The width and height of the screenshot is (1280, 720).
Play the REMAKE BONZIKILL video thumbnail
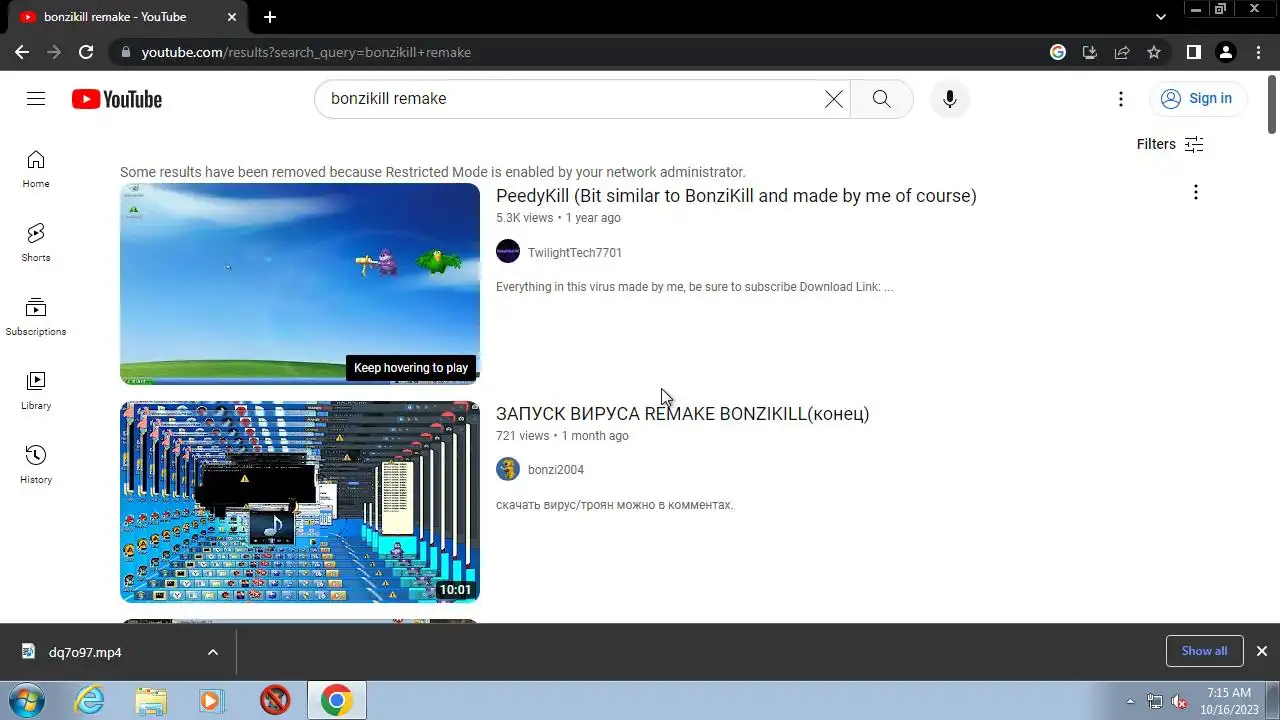(300, 502)
